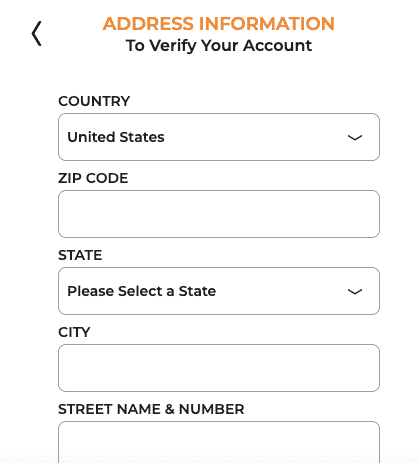The width and height of the screenshot is (419, 463).
Task: Click the chevron icon in Country field
Action: tap(355, 137)
